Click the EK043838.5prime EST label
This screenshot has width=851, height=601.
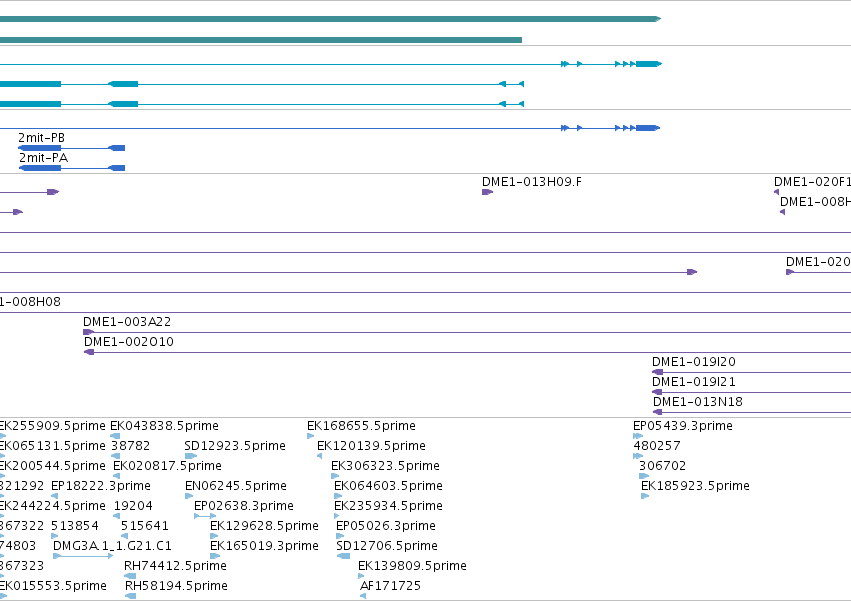click(164, 426)
